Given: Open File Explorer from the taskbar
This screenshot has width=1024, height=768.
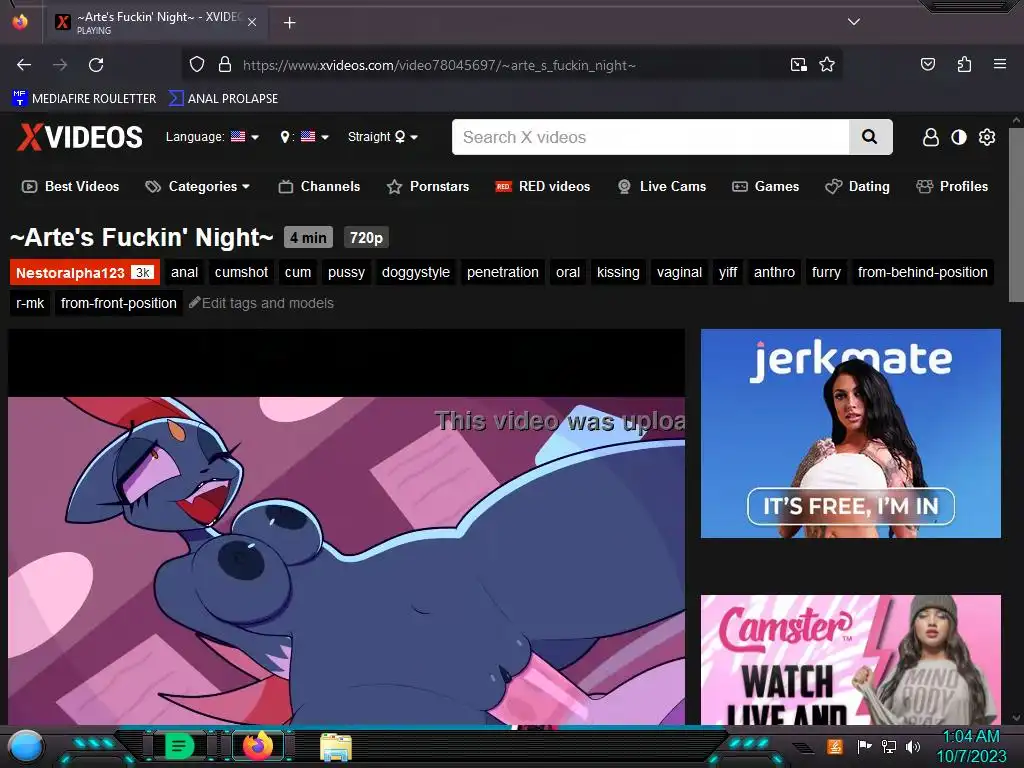Looking at the screenshot, I should (336, 747).
